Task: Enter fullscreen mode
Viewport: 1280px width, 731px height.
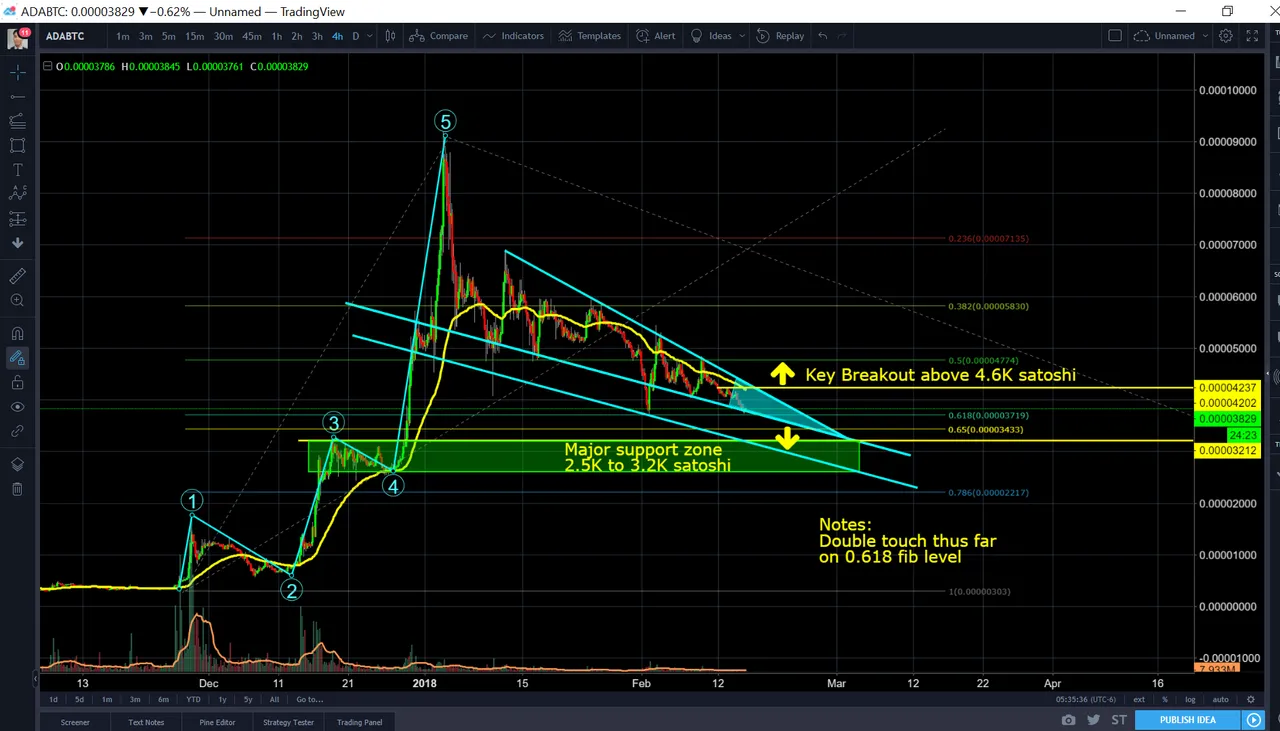Action: point(1252,36)
